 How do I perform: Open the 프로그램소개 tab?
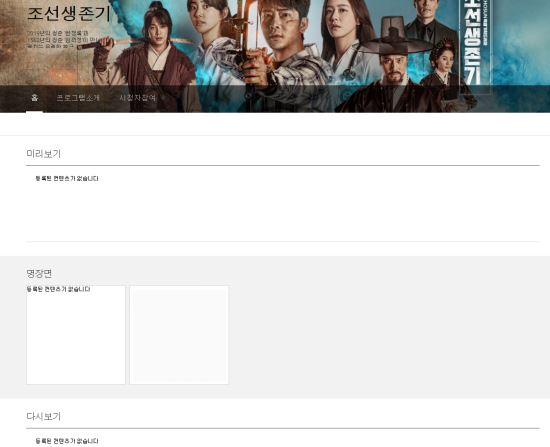[x=78, y=98]
